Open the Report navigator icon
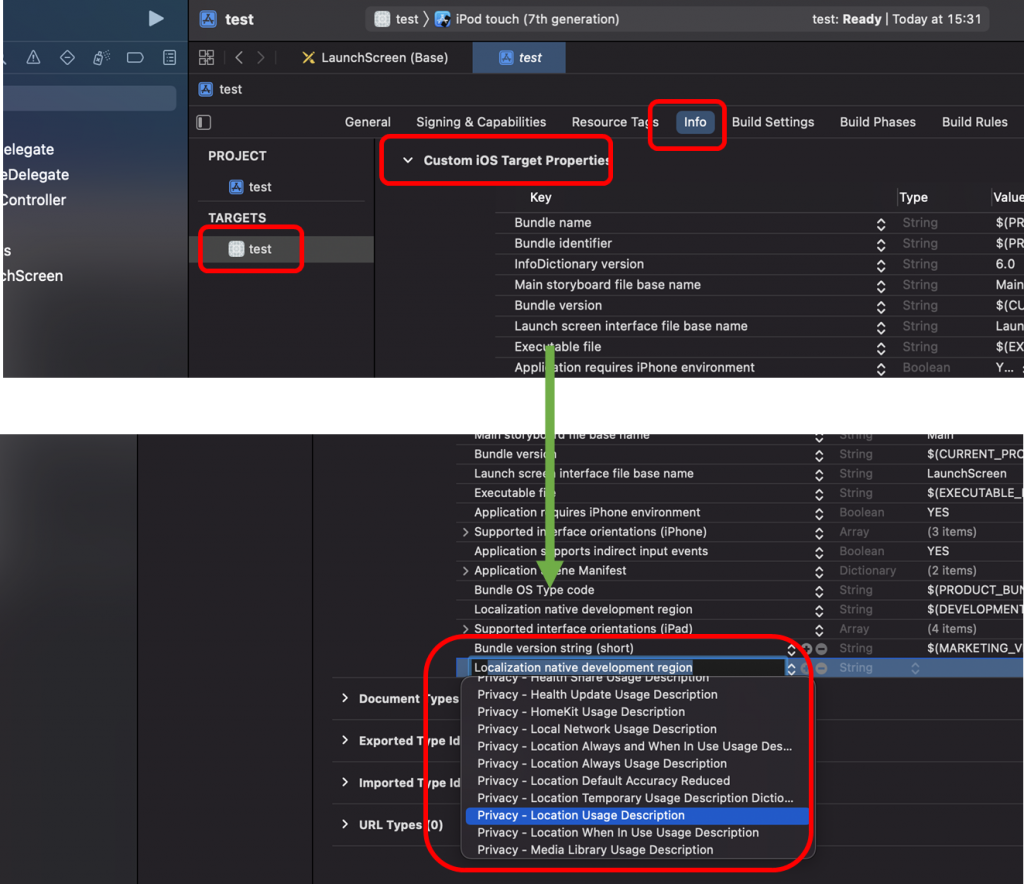 (x=169, y=58)
